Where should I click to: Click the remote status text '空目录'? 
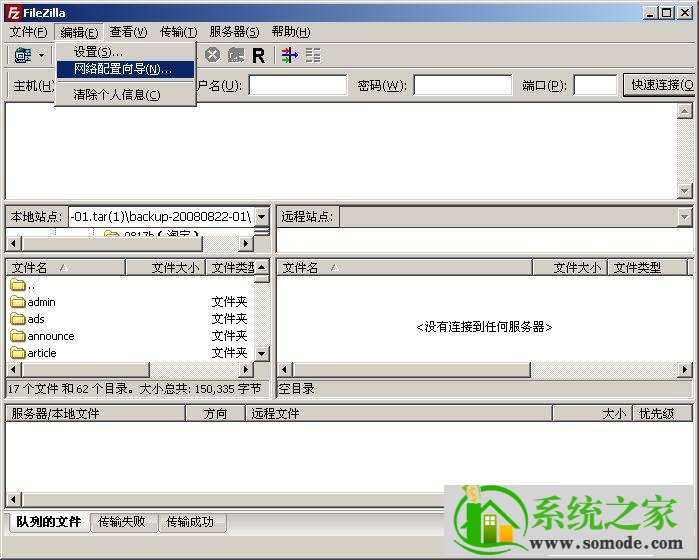(296, 389)
